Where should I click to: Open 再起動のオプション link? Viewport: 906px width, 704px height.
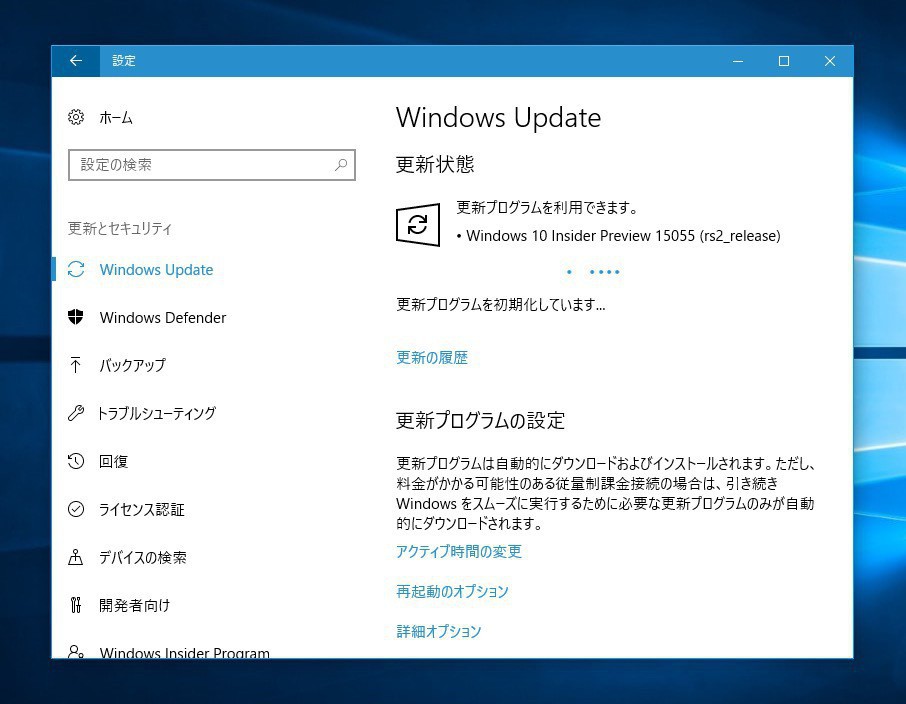click(452, 591)
